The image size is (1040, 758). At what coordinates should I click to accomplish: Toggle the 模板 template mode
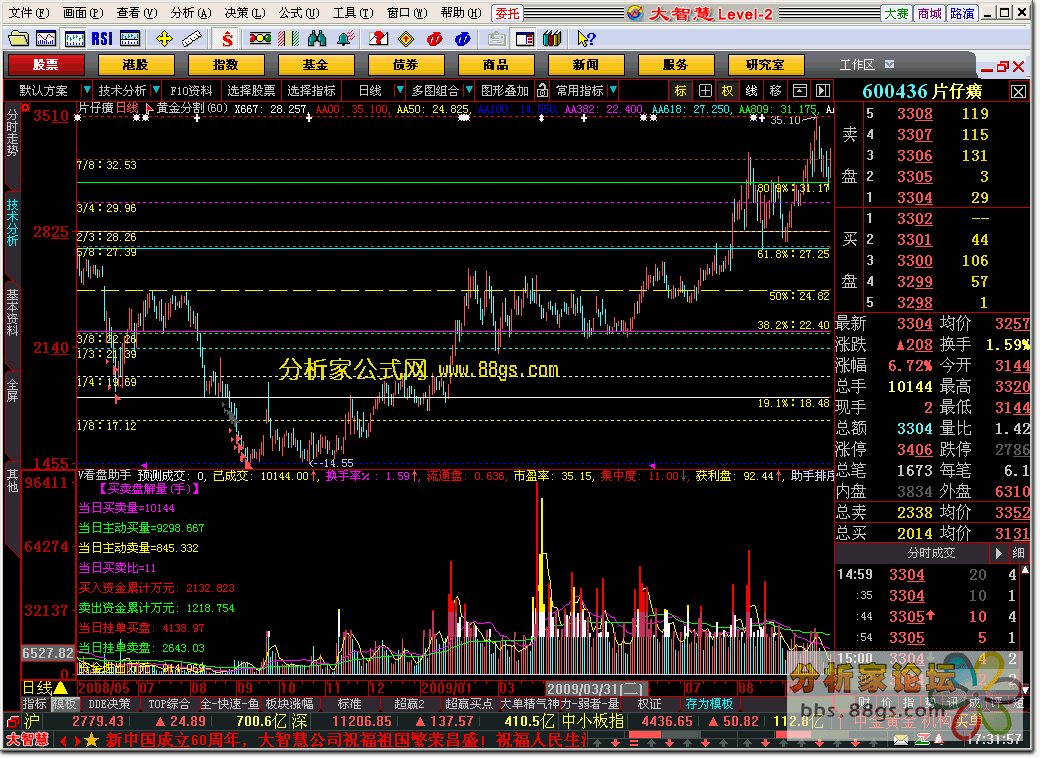coord(64,704)
